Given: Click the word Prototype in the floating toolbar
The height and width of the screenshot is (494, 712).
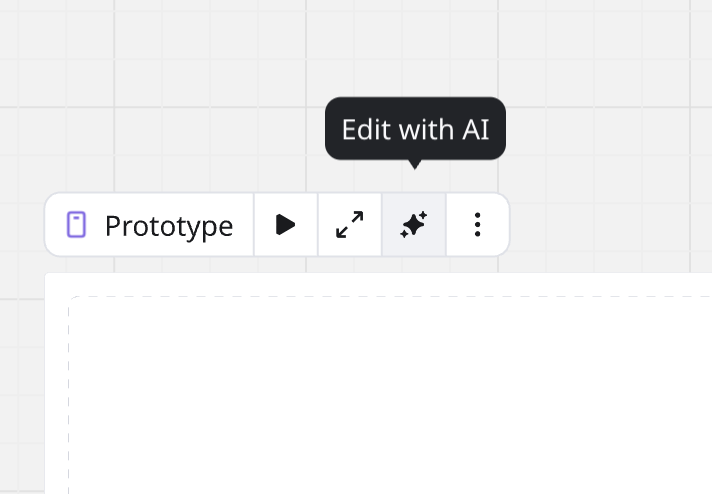Looking at the screenshot, I should 168,225.
